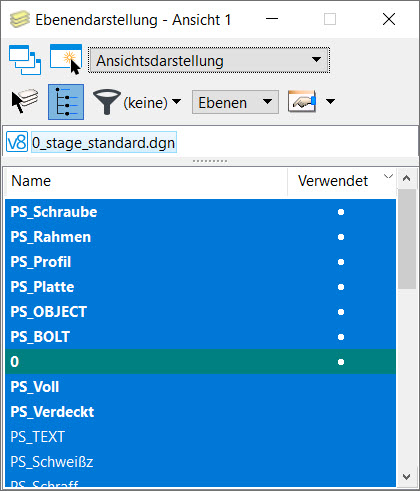Click the used dot for PS_Schraube

[341, 212]
